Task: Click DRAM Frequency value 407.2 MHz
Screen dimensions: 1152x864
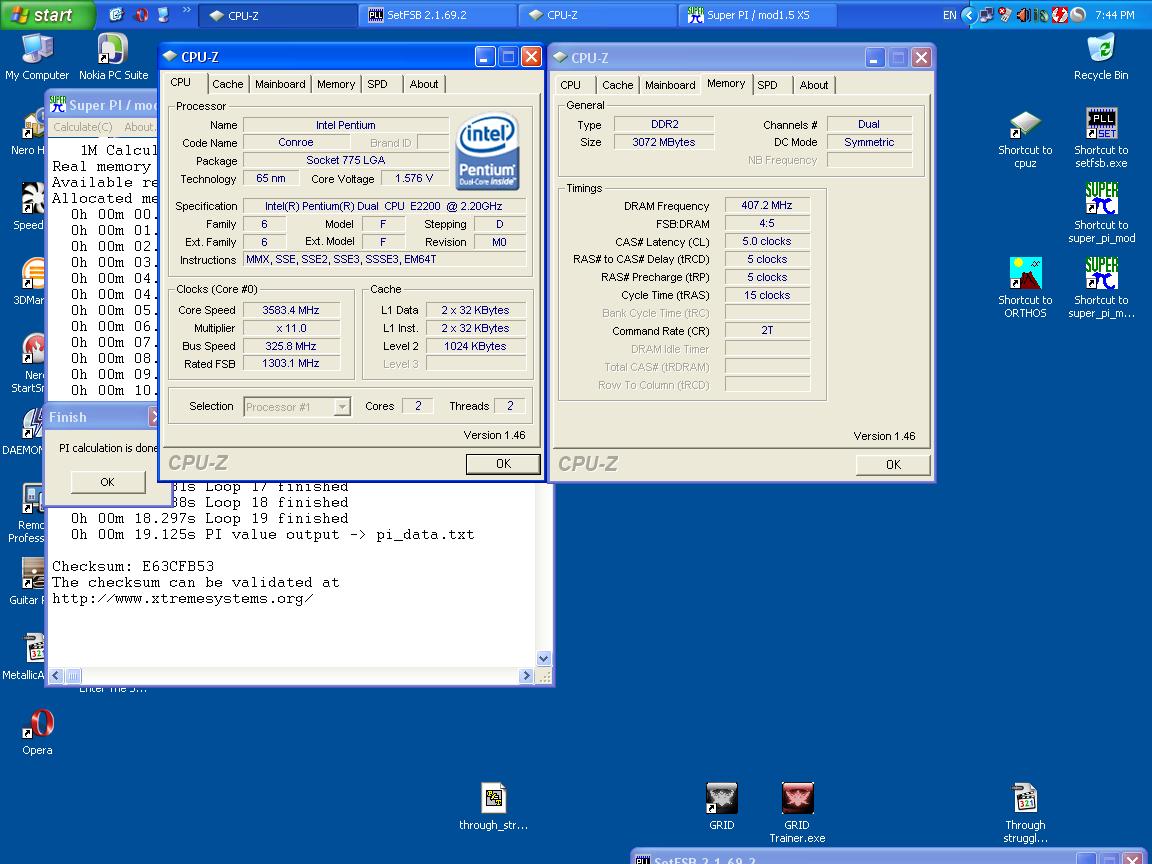Action: (767, 206)
